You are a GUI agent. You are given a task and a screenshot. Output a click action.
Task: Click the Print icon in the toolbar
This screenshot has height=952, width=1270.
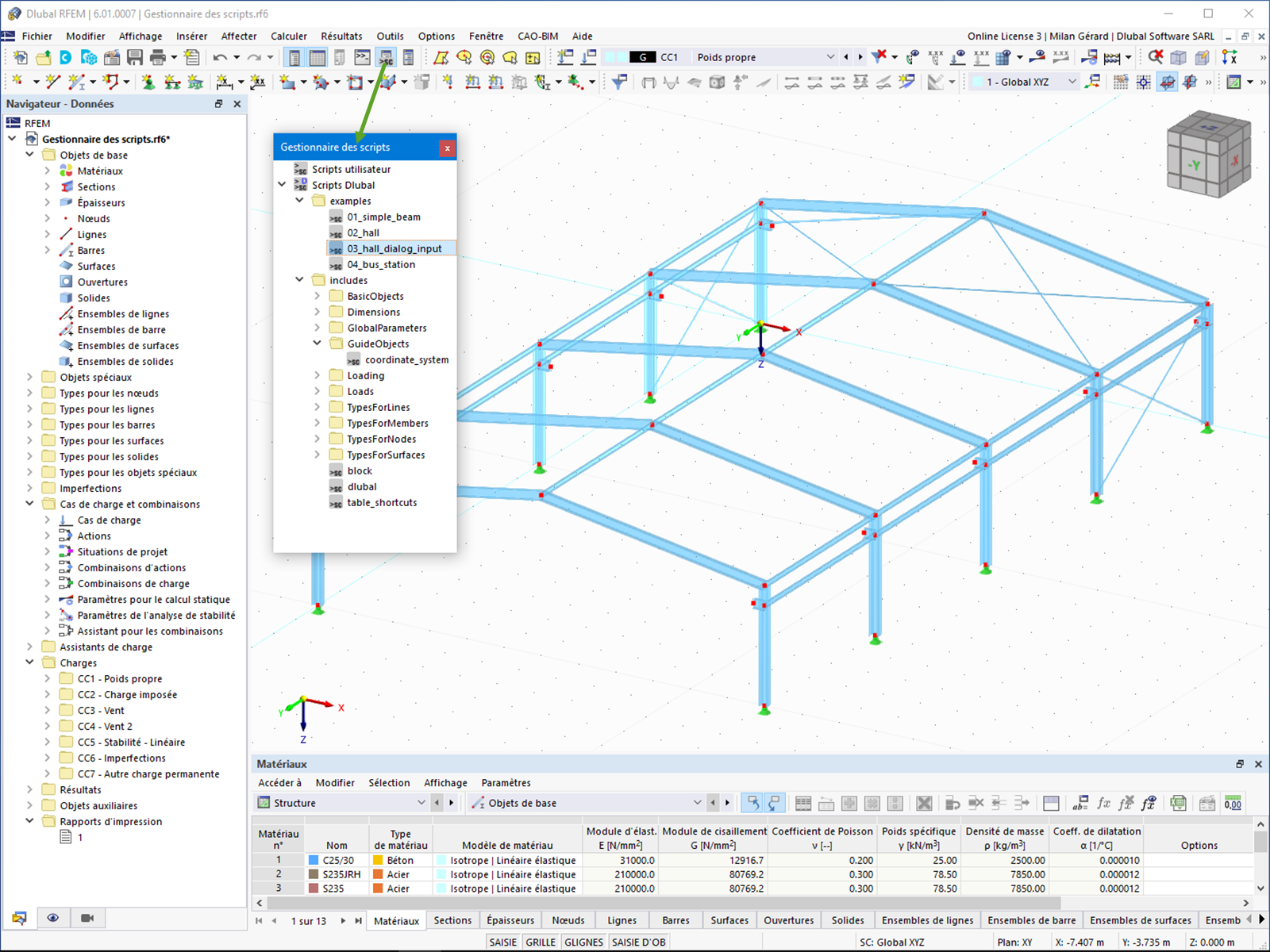[x=158, y=57]
